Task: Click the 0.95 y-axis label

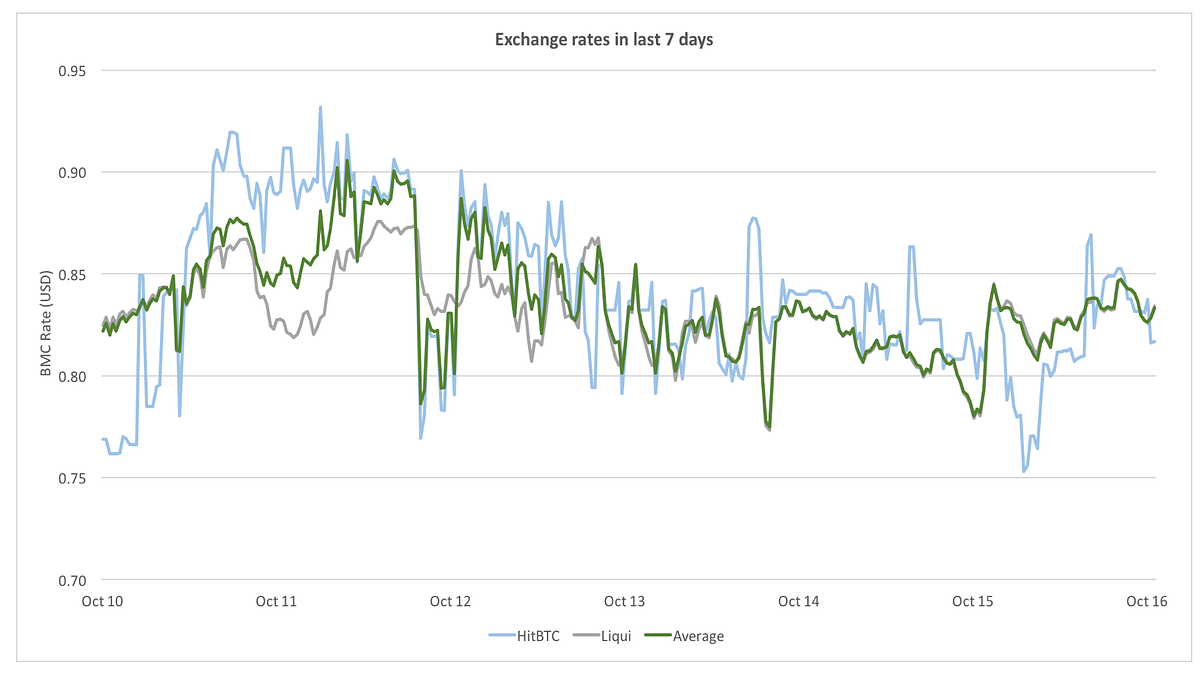Action: [x=73, y=71]
